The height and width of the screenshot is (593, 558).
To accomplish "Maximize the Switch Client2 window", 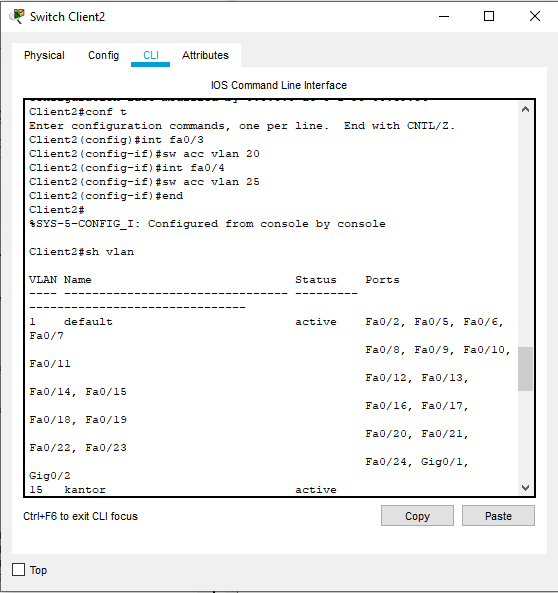I will [x=489, y=16].
